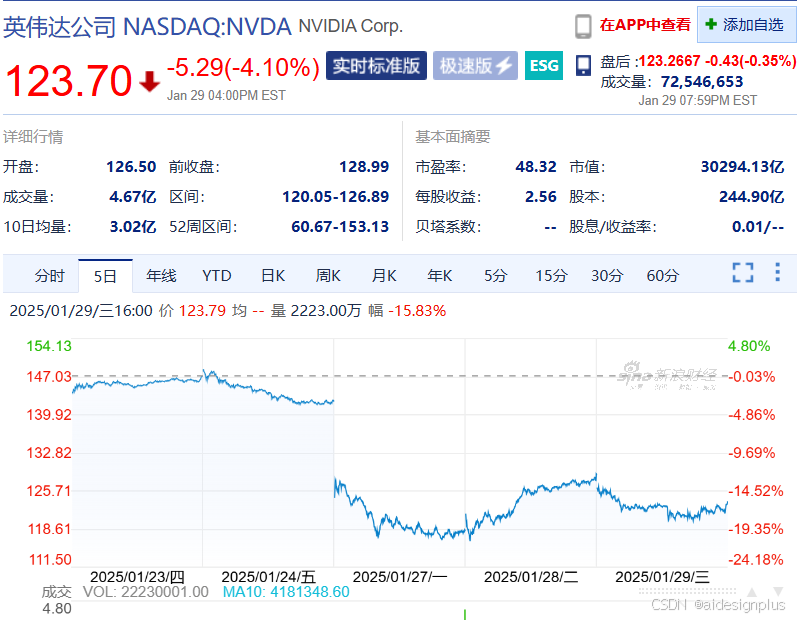The width and height of the screenshot is (805, 620).
Task: Switch to the 日K chart tab
Action: pos(273,276)
